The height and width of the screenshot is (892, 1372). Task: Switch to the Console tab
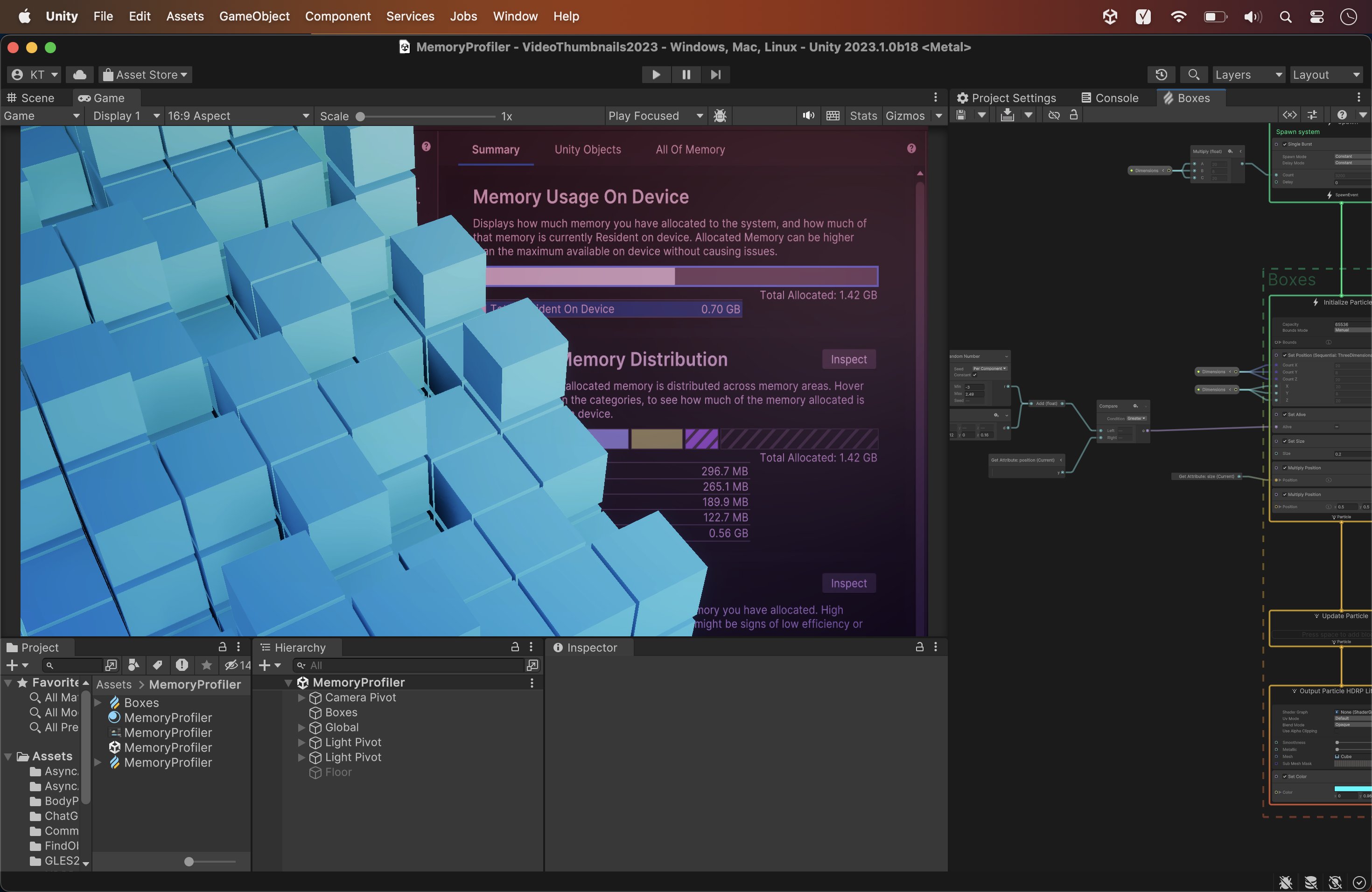click(x=1110, y=98)
